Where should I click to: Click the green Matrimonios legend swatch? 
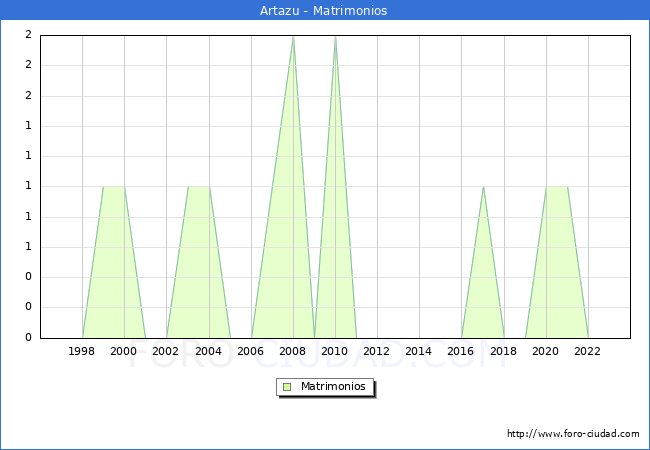[x=287, y=387]
